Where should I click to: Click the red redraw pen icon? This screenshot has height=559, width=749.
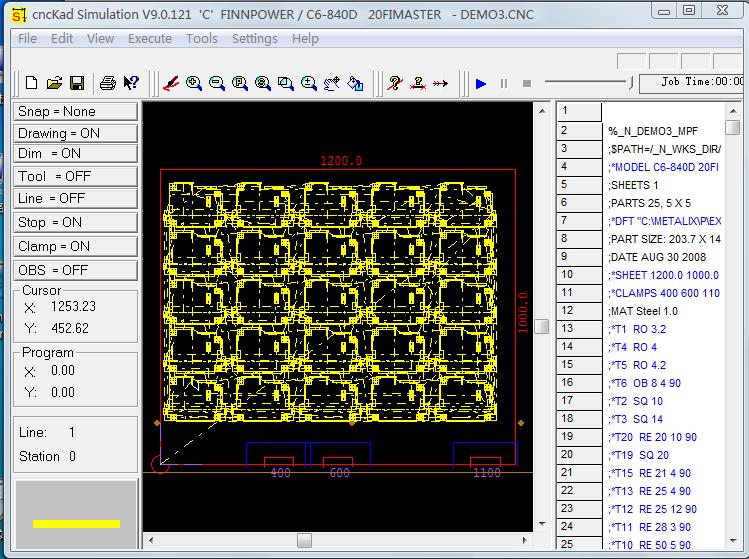(171, 83)
